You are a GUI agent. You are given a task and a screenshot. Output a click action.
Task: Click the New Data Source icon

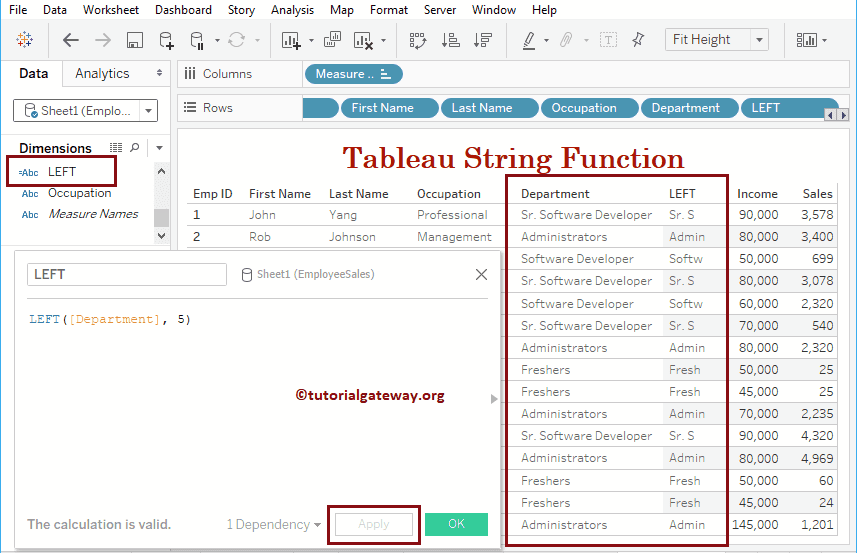166,40
